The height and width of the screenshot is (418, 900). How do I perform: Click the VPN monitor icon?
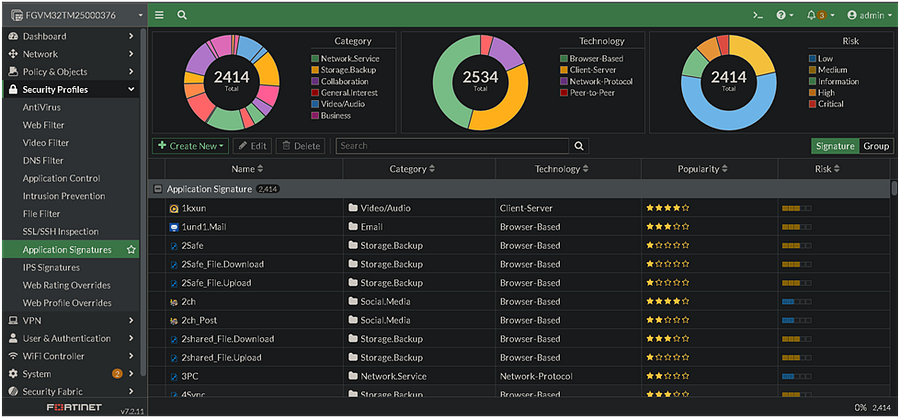(x=13, y=320)
